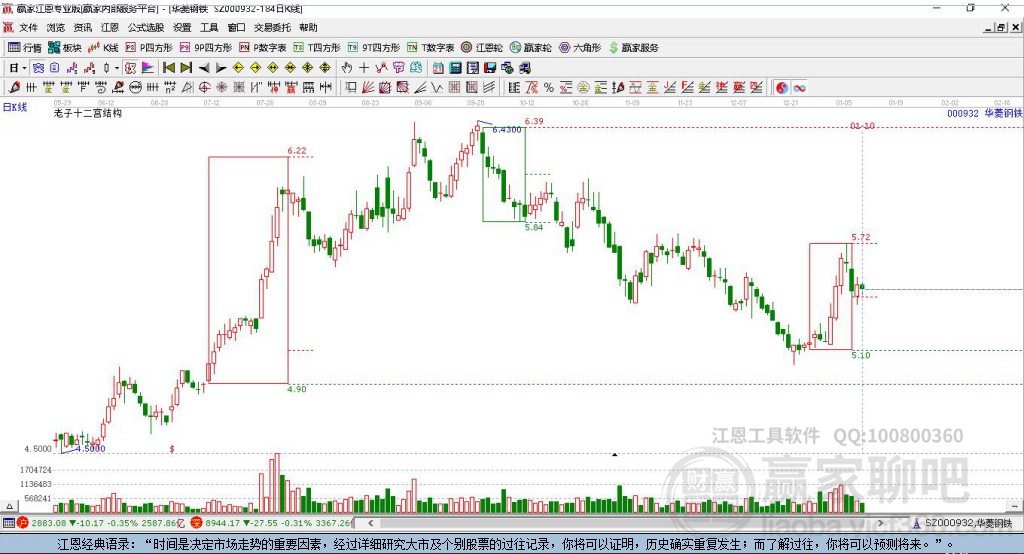Open the 9T四方形 tool
1024x554 pixels.
(x=374, y=48)
